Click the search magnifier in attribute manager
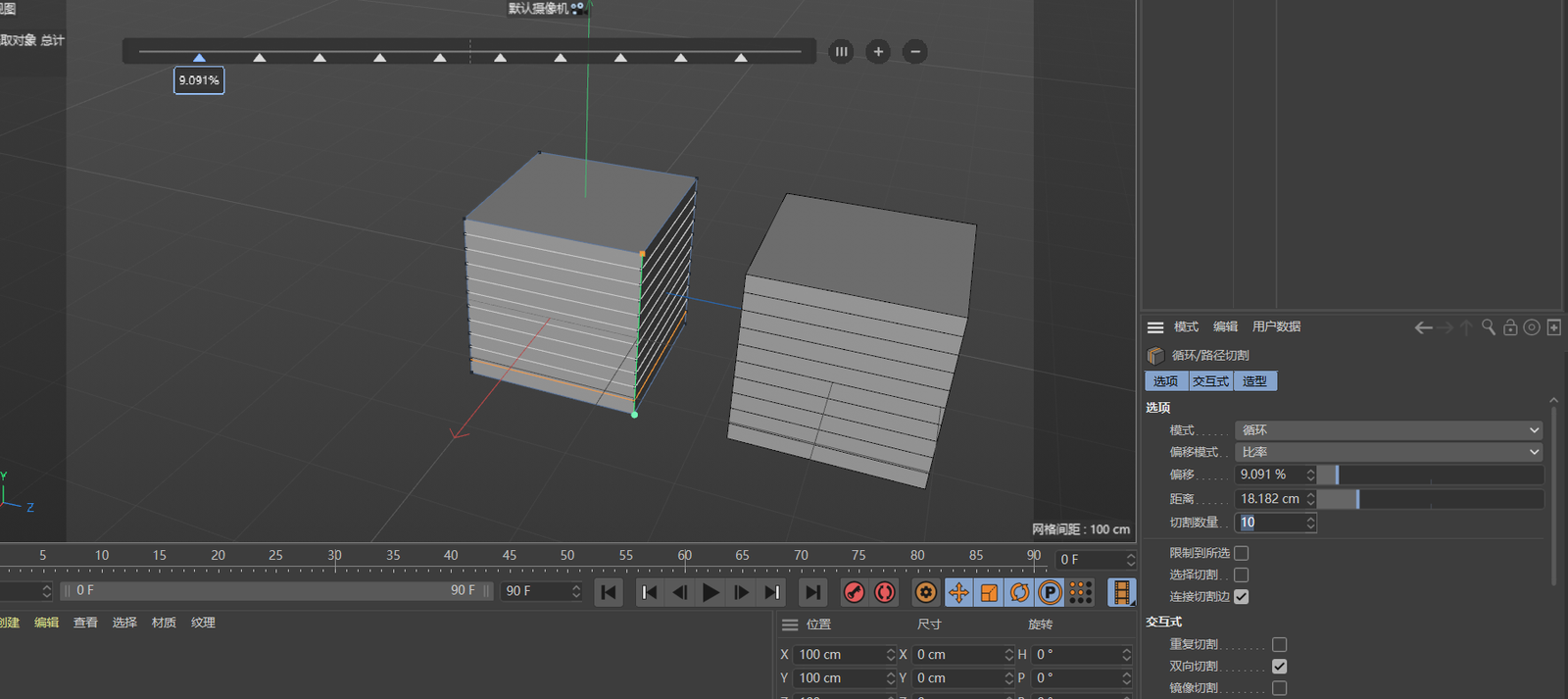The width and height of the screenshot is (1568, 699). click(1489, 327)
